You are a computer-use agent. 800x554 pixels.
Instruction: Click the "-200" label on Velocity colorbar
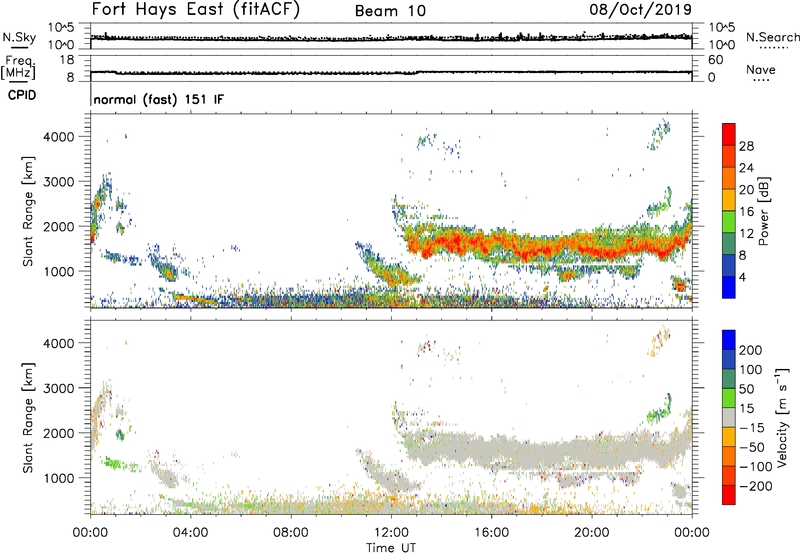756,486
